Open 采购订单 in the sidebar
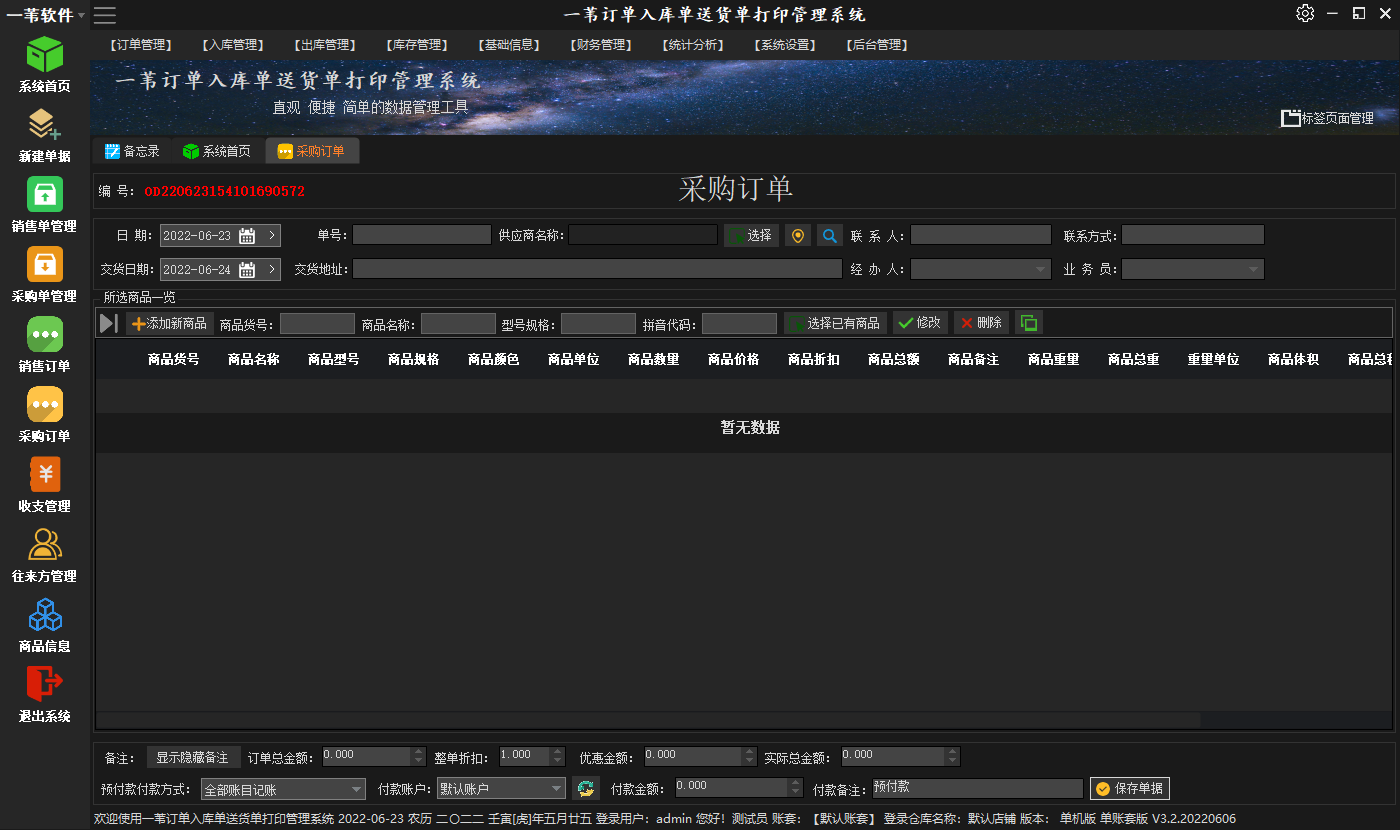The image size is (1400, 830). 45,415
